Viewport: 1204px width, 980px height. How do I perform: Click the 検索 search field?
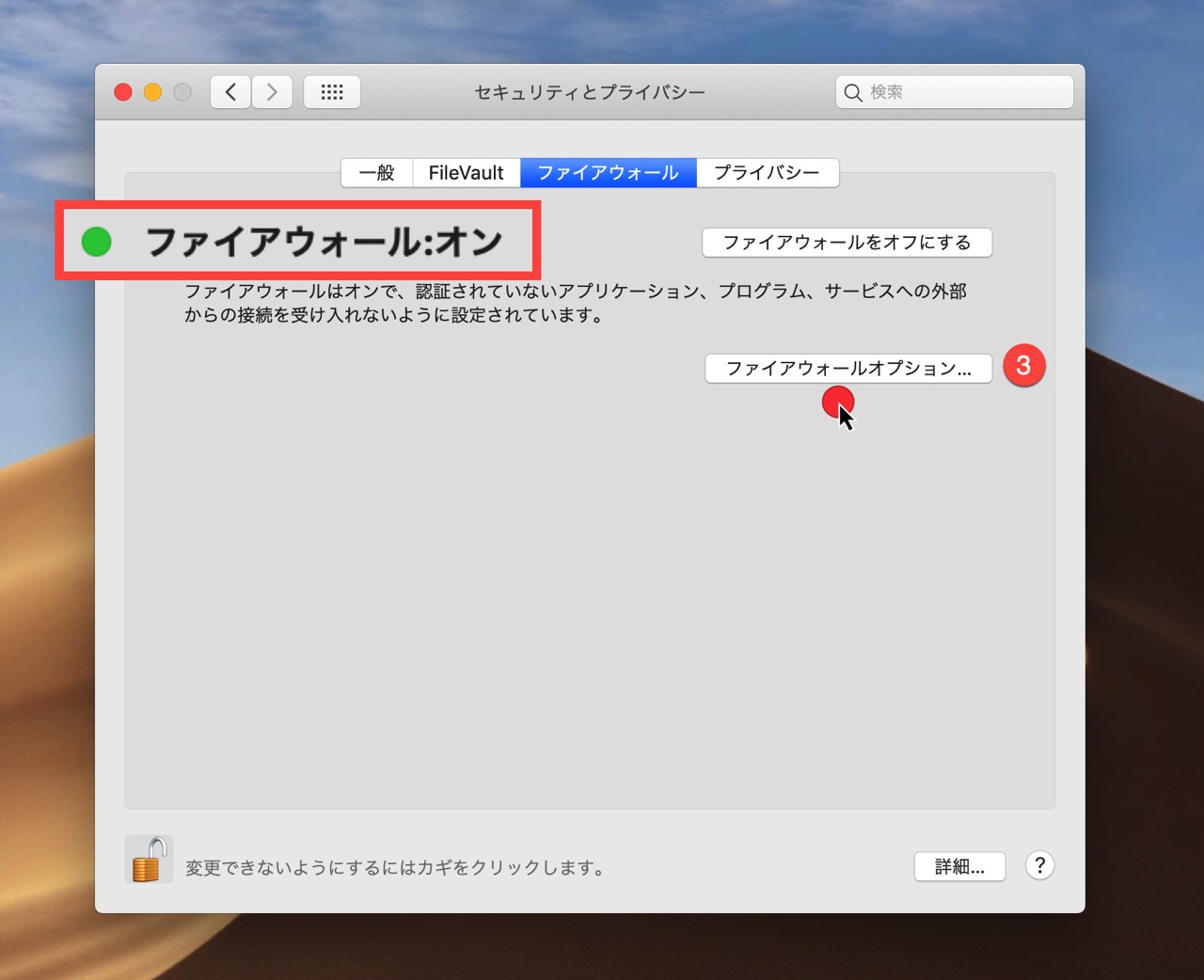(955, 92)
